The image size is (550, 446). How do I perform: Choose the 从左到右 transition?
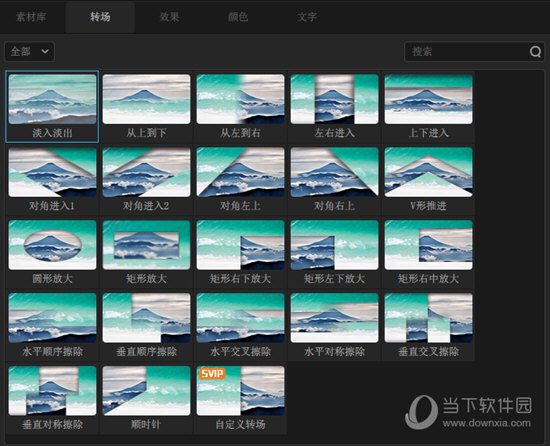[240, 99]
